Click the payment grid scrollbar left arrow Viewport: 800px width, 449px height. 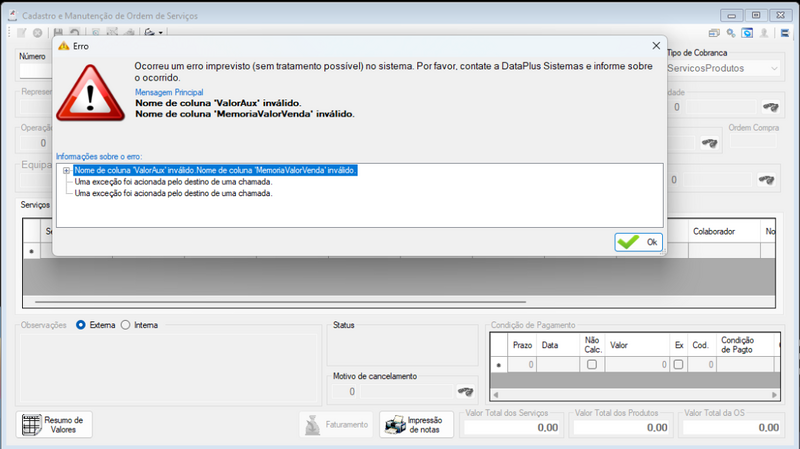tap(495, 395)
